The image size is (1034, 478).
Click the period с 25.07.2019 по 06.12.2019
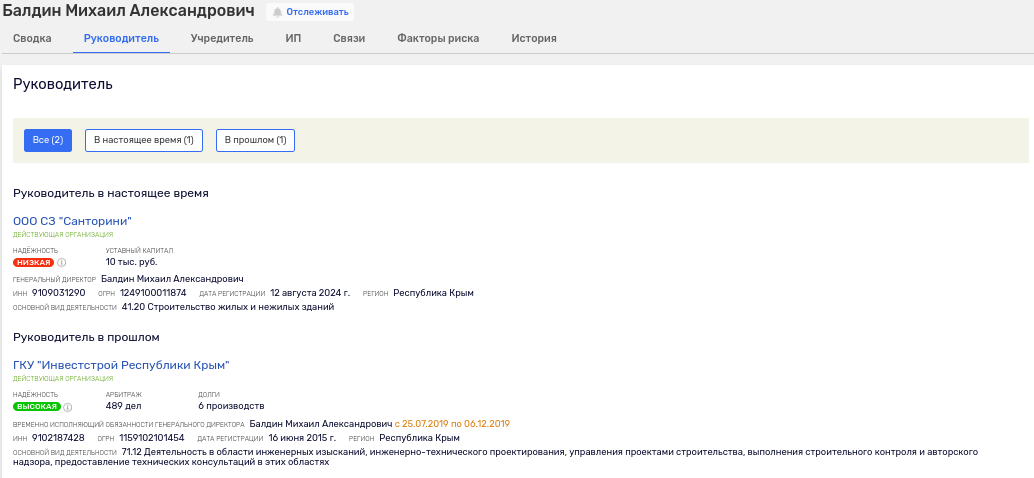coord(452,424)
